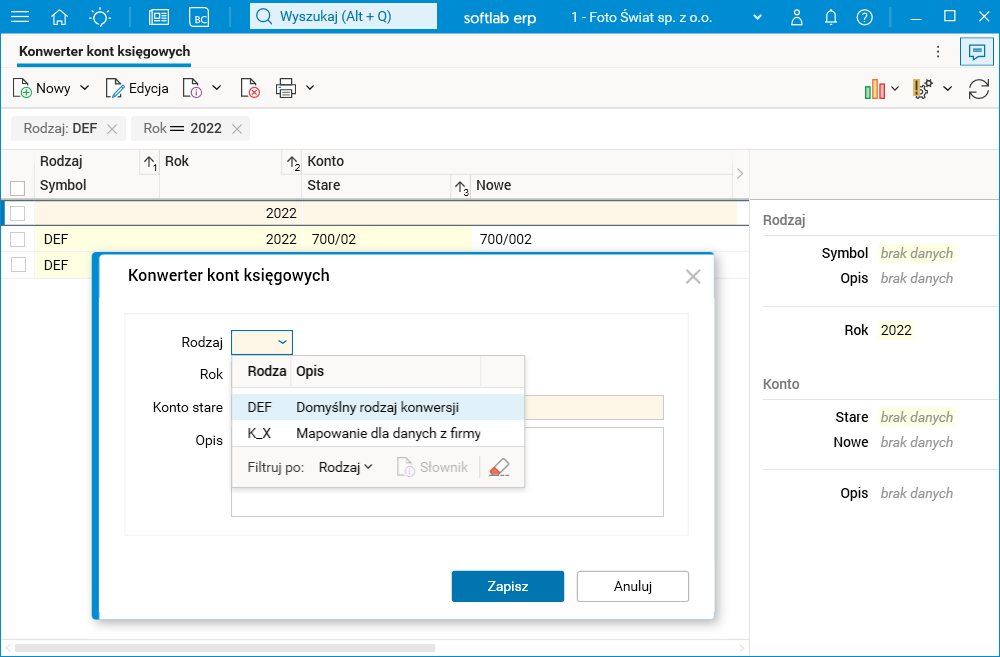The width and height of the screenshot is (1000, 657).
Task: Expand the Nowy button dropdown arrow
Action: [85, 88]
